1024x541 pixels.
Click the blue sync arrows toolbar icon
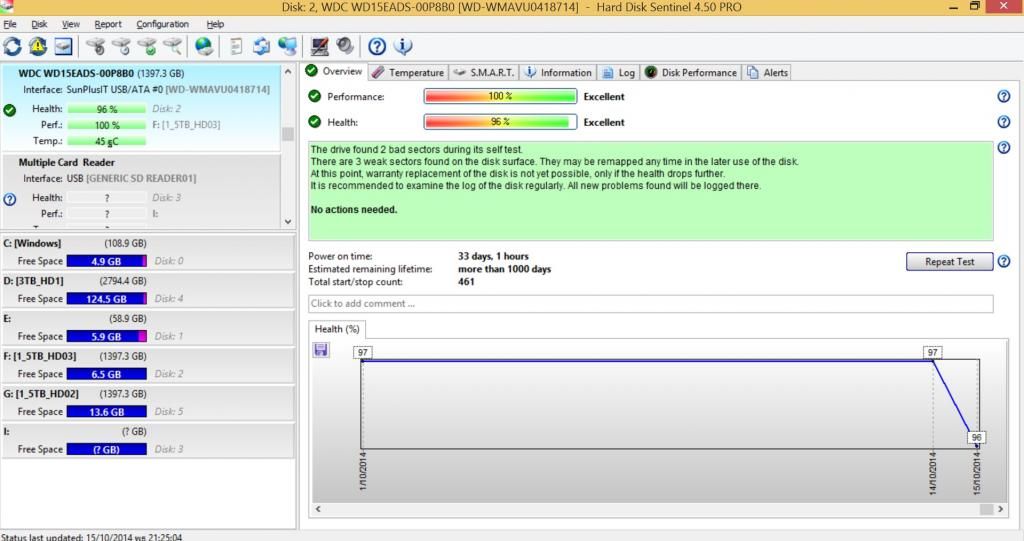[261, 46]
